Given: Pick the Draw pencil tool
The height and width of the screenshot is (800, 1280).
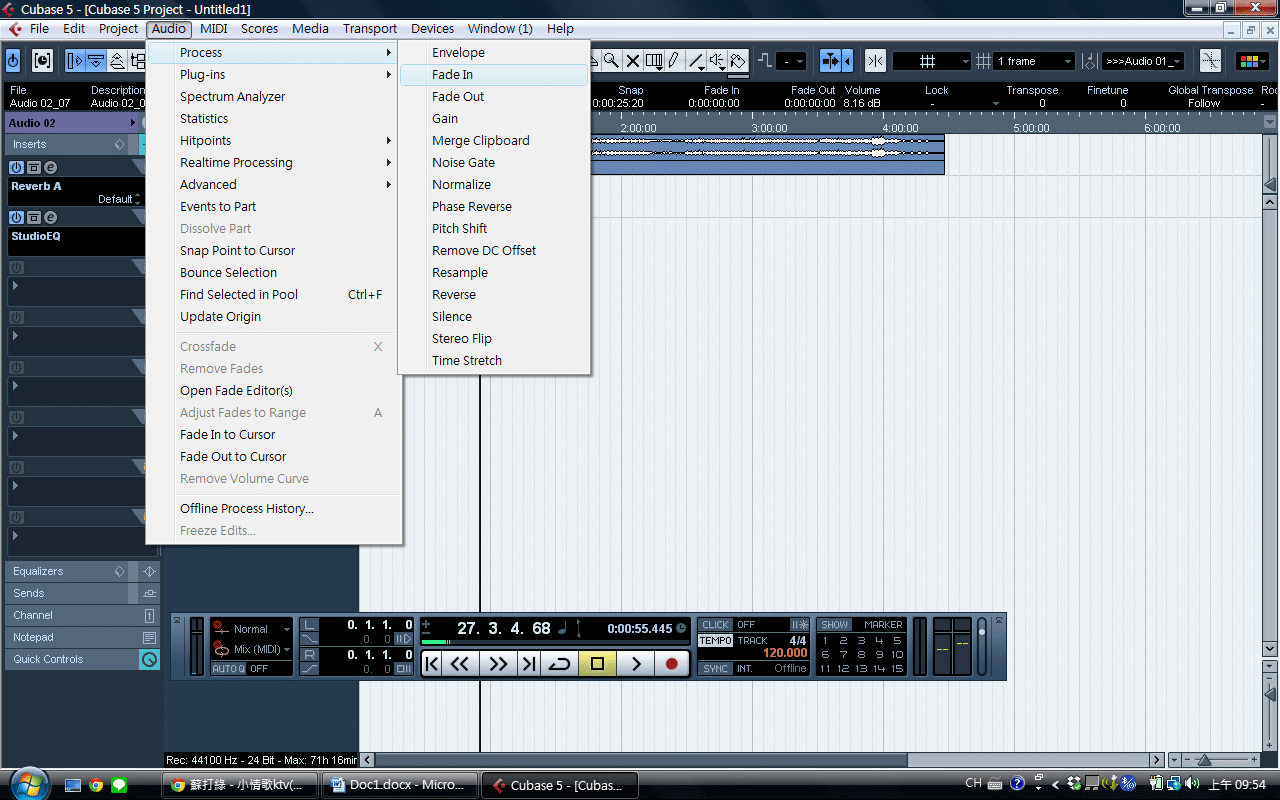Looking at the screenshot, I should (x=674, y=61).
